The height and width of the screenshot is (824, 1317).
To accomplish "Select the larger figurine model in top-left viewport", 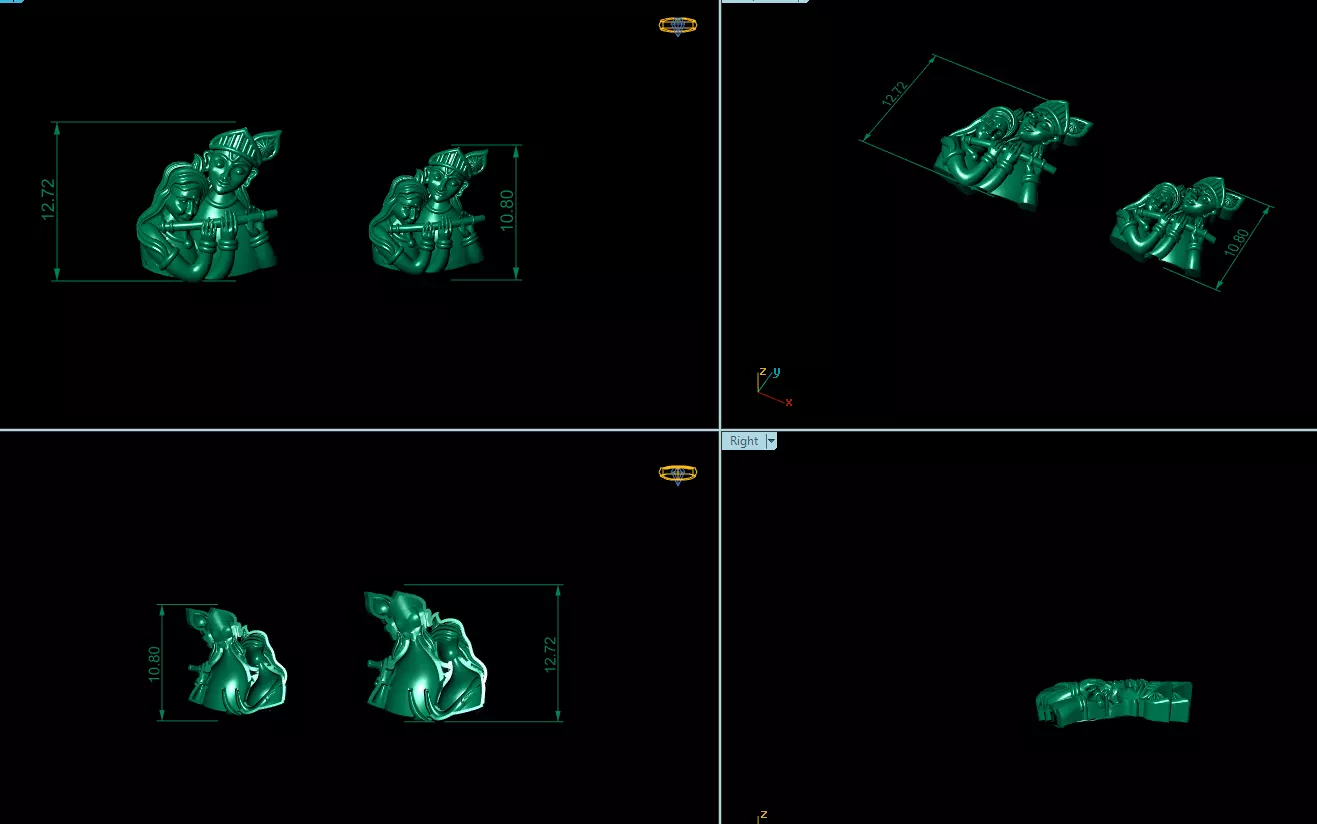I will [209, 204].
